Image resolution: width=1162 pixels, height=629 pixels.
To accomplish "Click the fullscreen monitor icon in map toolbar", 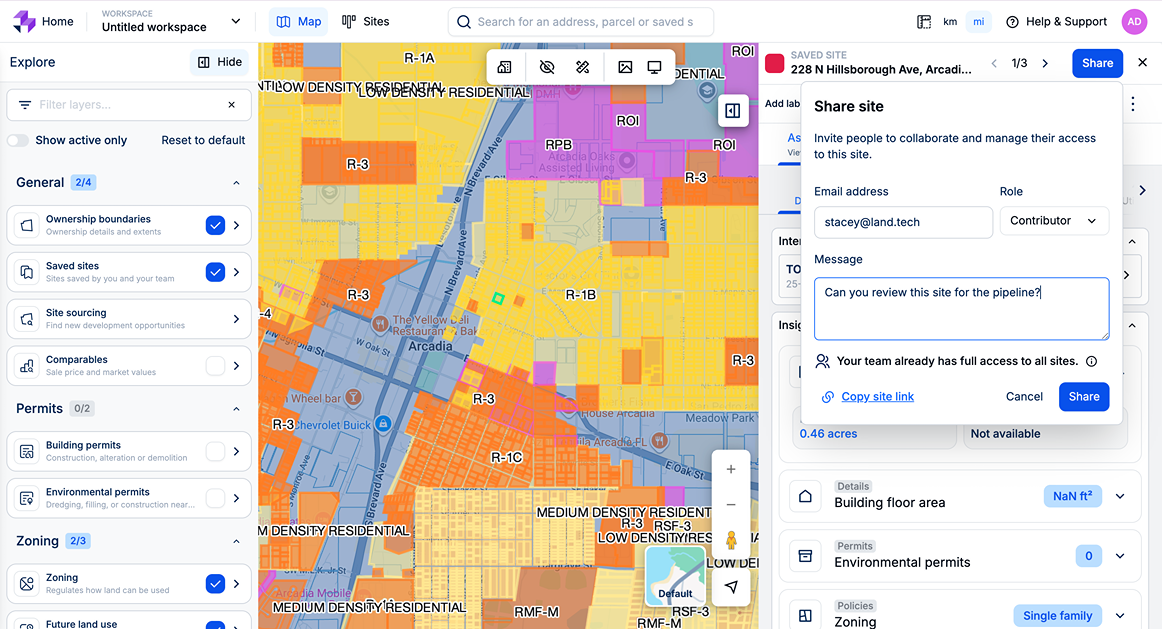I will click(655, 67).
